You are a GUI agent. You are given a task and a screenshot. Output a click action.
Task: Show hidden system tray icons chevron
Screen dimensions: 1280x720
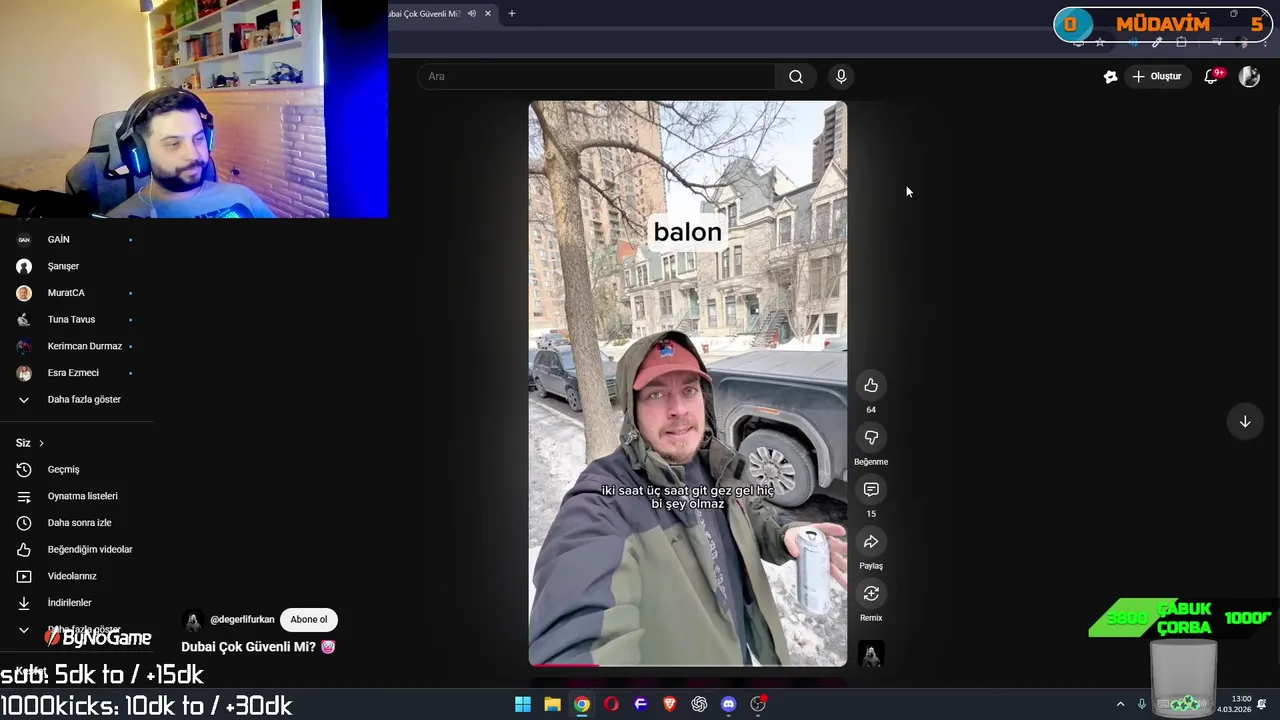[1120, 705]
